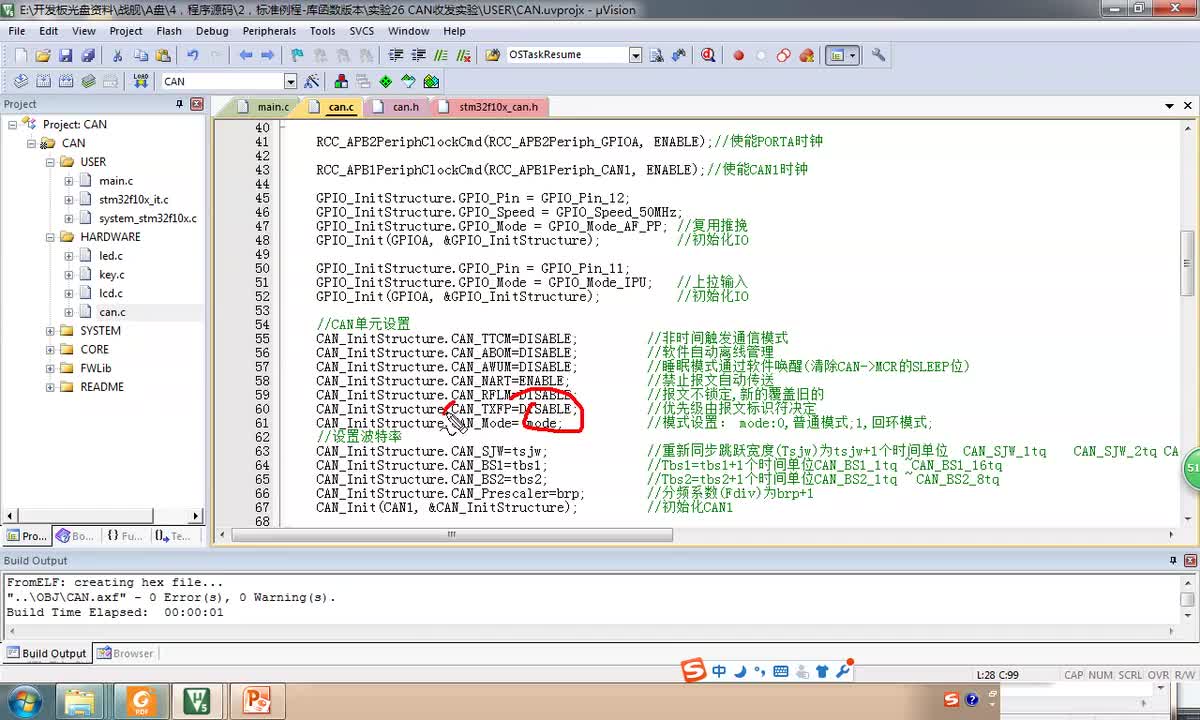1200x720 pixels.
Task: Open Manage Run-Time Environment green diamond icon
Action: tap(386, 81)
